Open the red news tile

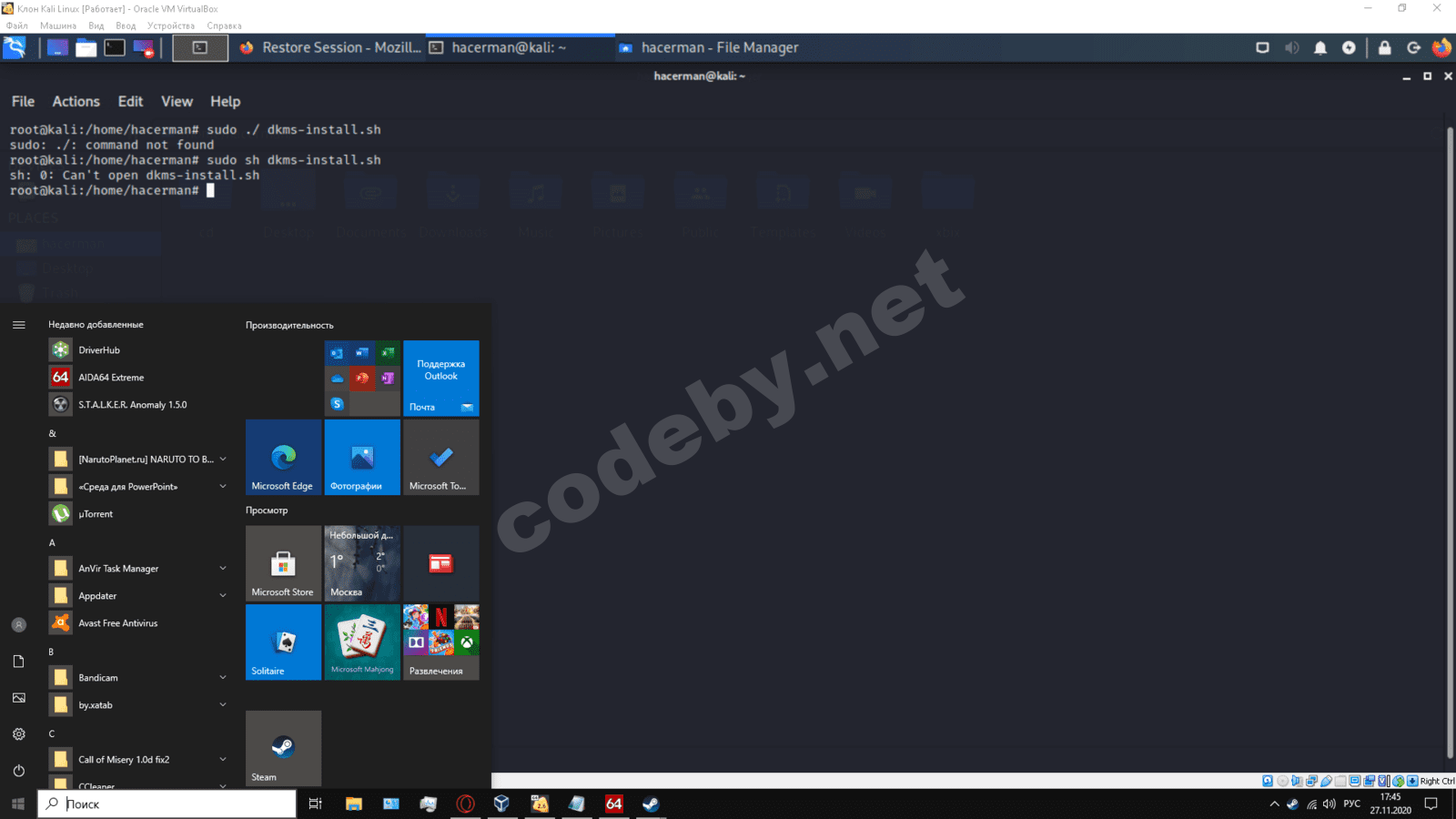441,563
